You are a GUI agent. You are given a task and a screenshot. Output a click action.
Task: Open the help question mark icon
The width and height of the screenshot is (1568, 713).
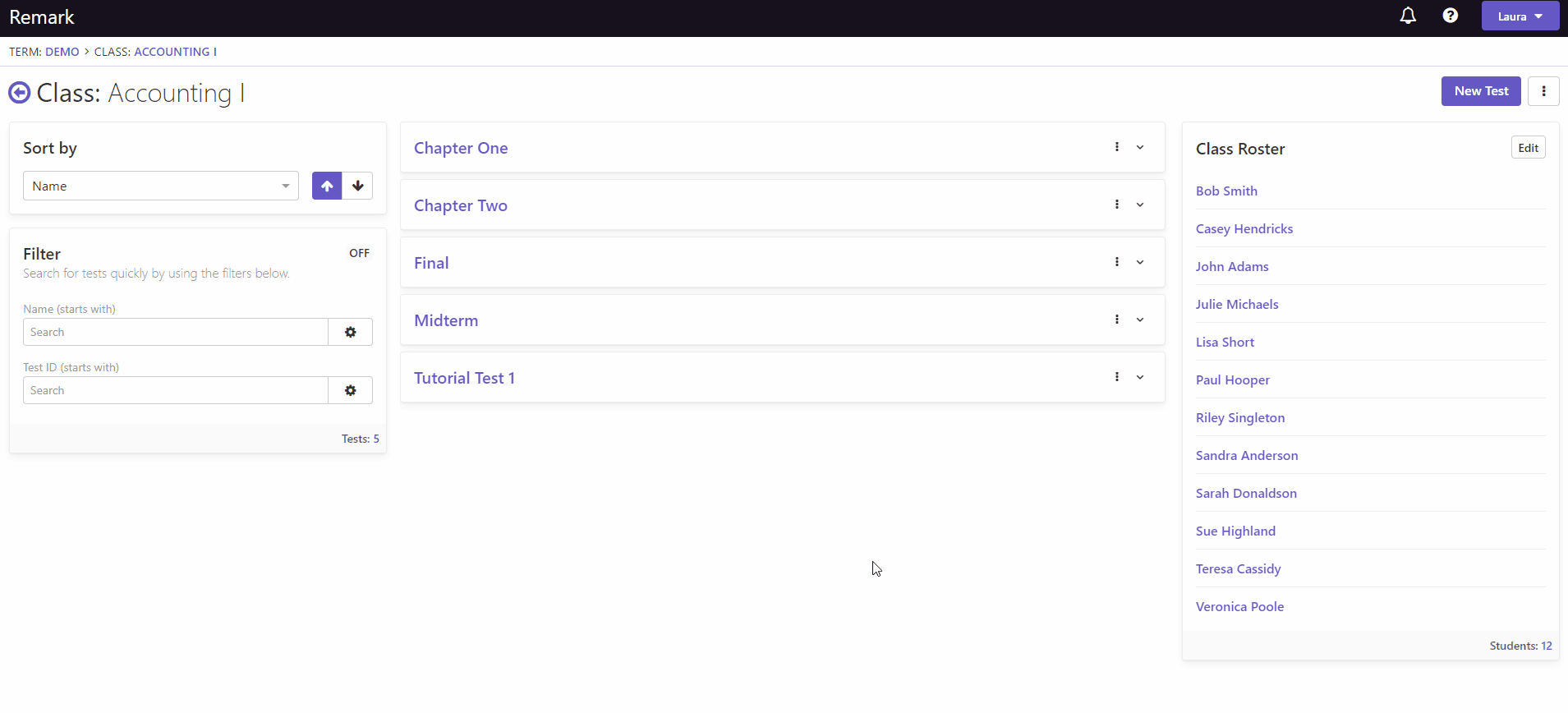(x=1451, y=16)
